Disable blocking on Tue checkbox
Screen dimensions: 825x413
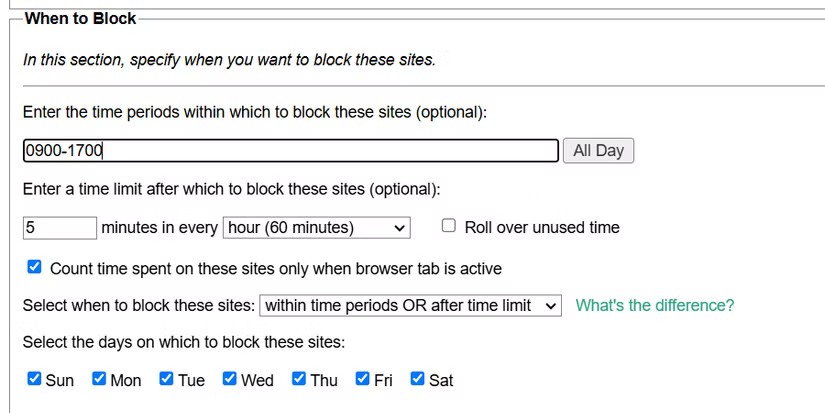pos(167,379)
